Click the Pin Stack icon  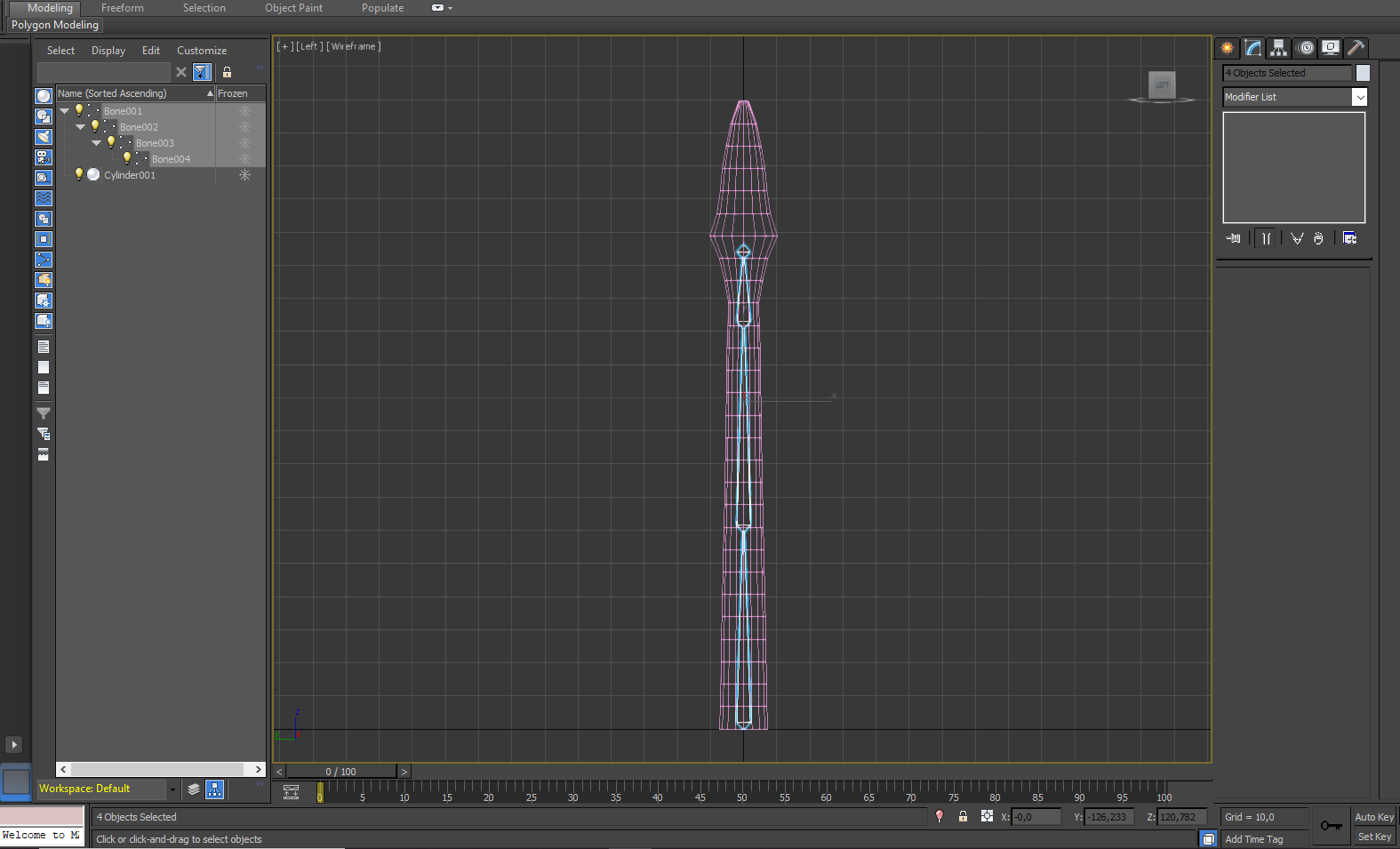tap(1234, 238)
